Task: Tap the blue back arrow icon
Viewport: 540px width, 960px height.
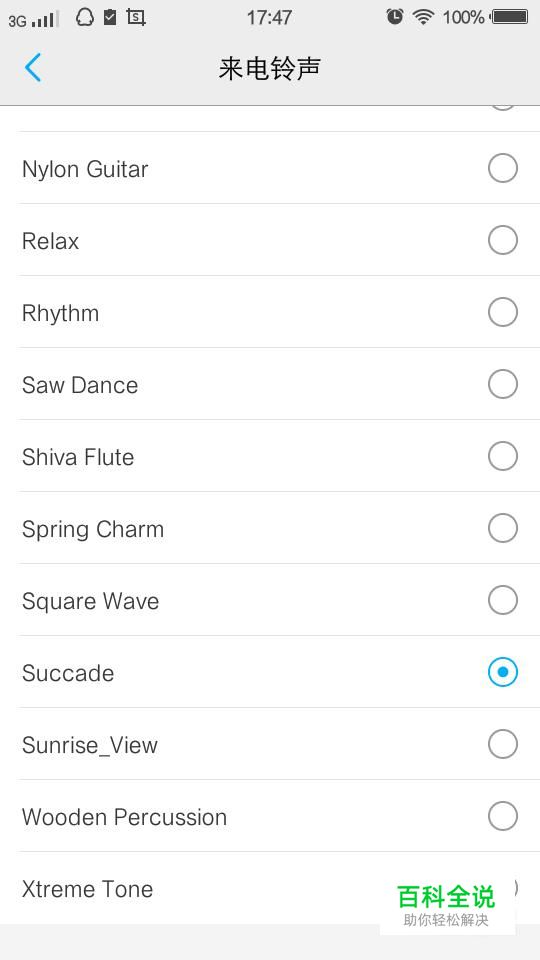Action: pos(33,67)
